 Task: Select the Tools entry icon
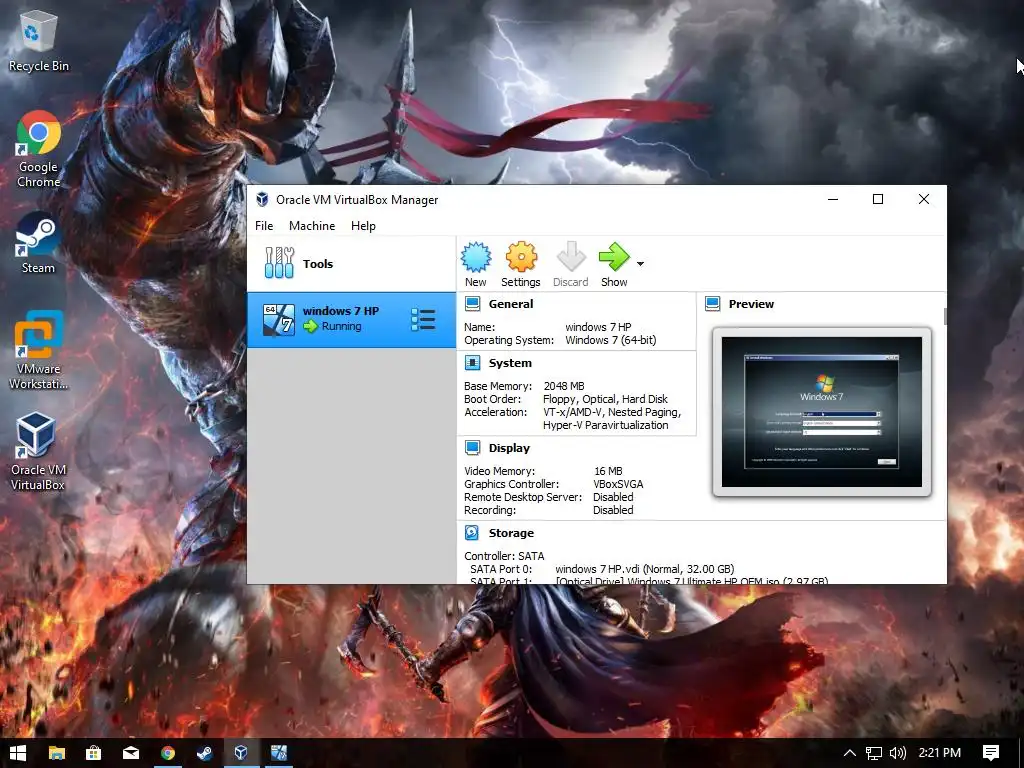click(x=280, y=263)
